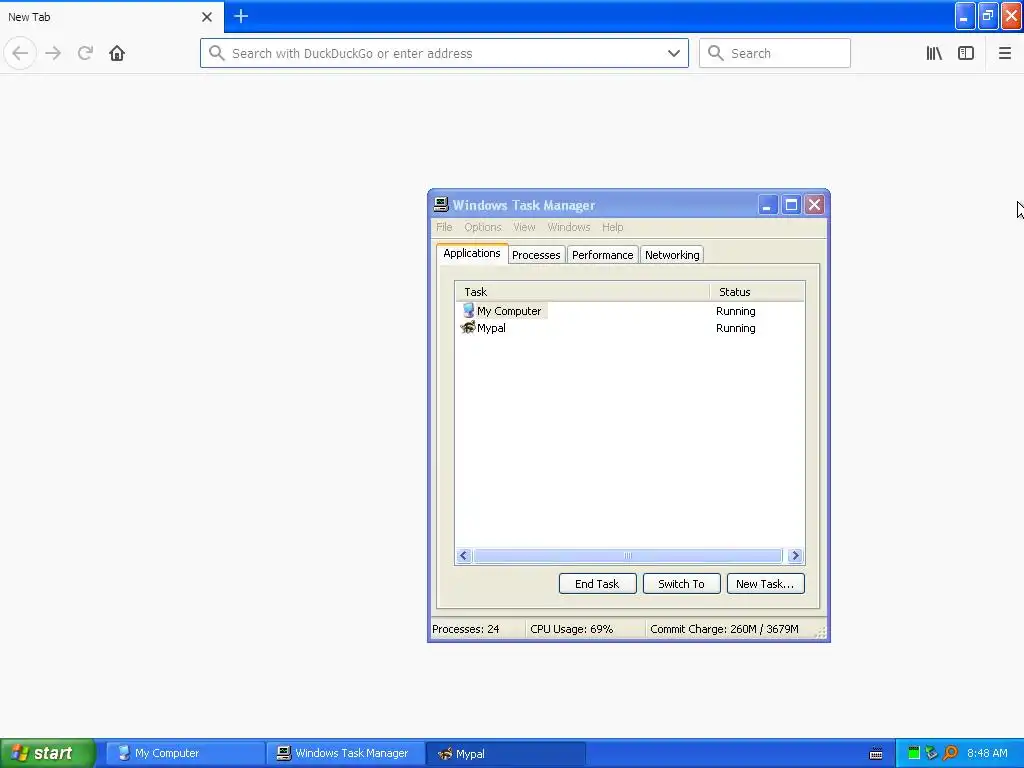Activate Mypal taskbar button

coord(505,753)
